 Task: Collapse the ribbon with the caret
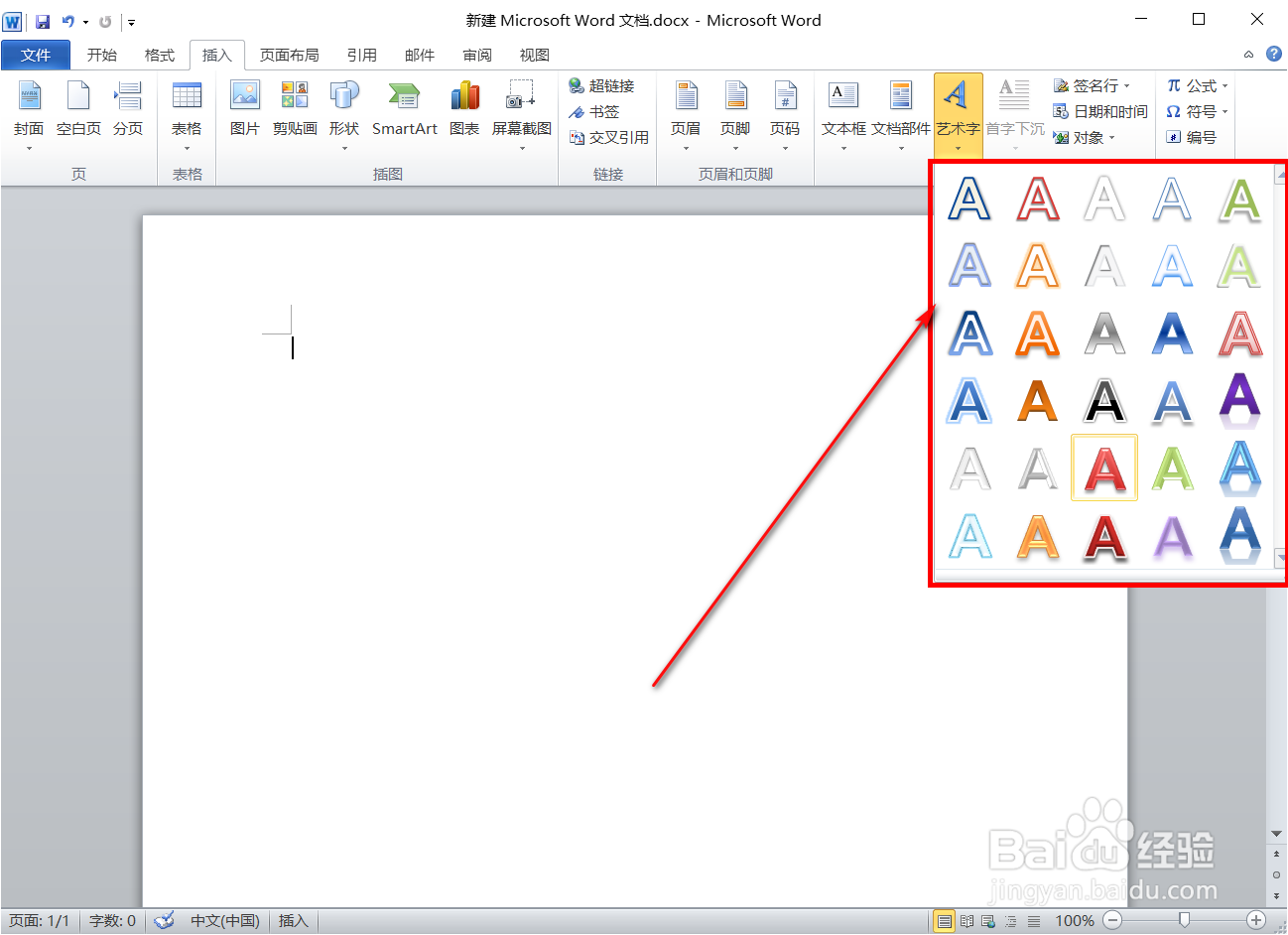(1248, 55)
